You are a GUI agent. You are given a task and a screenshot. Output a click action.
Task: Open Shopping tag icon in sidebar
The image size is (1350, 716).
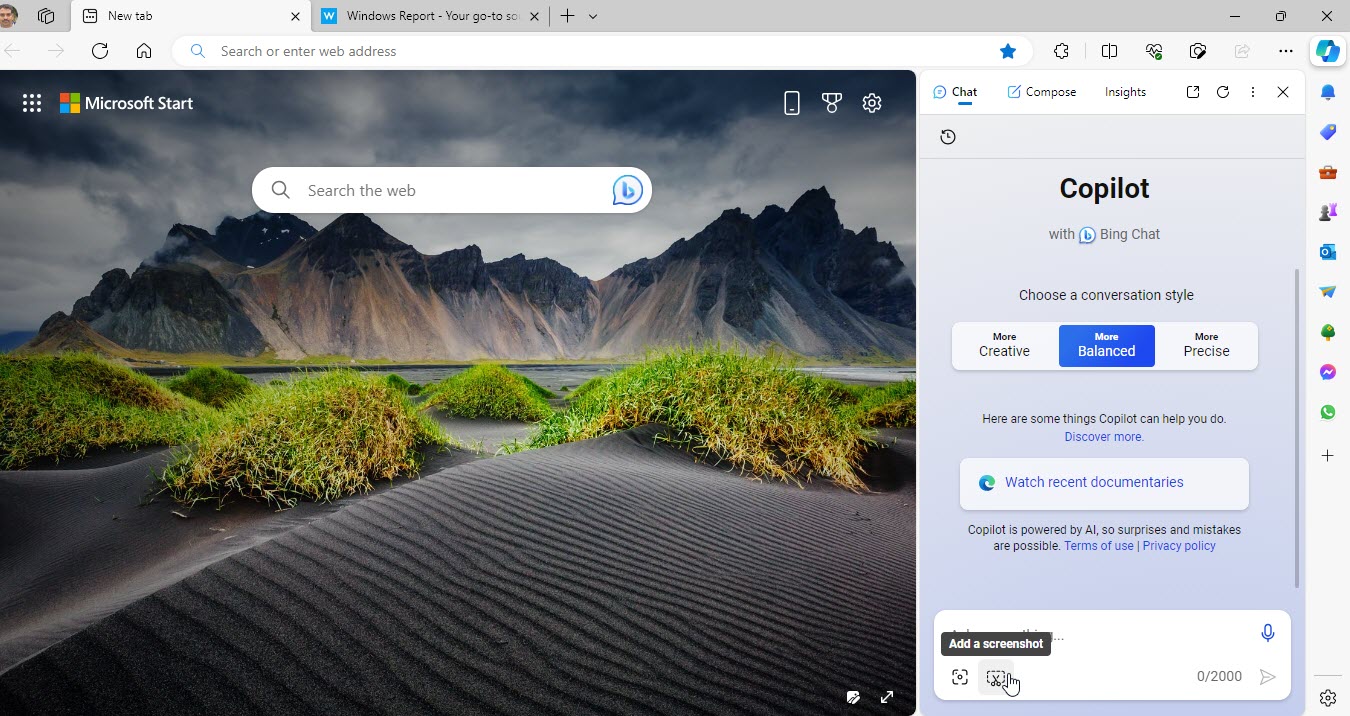click(x=1328, y=132)
